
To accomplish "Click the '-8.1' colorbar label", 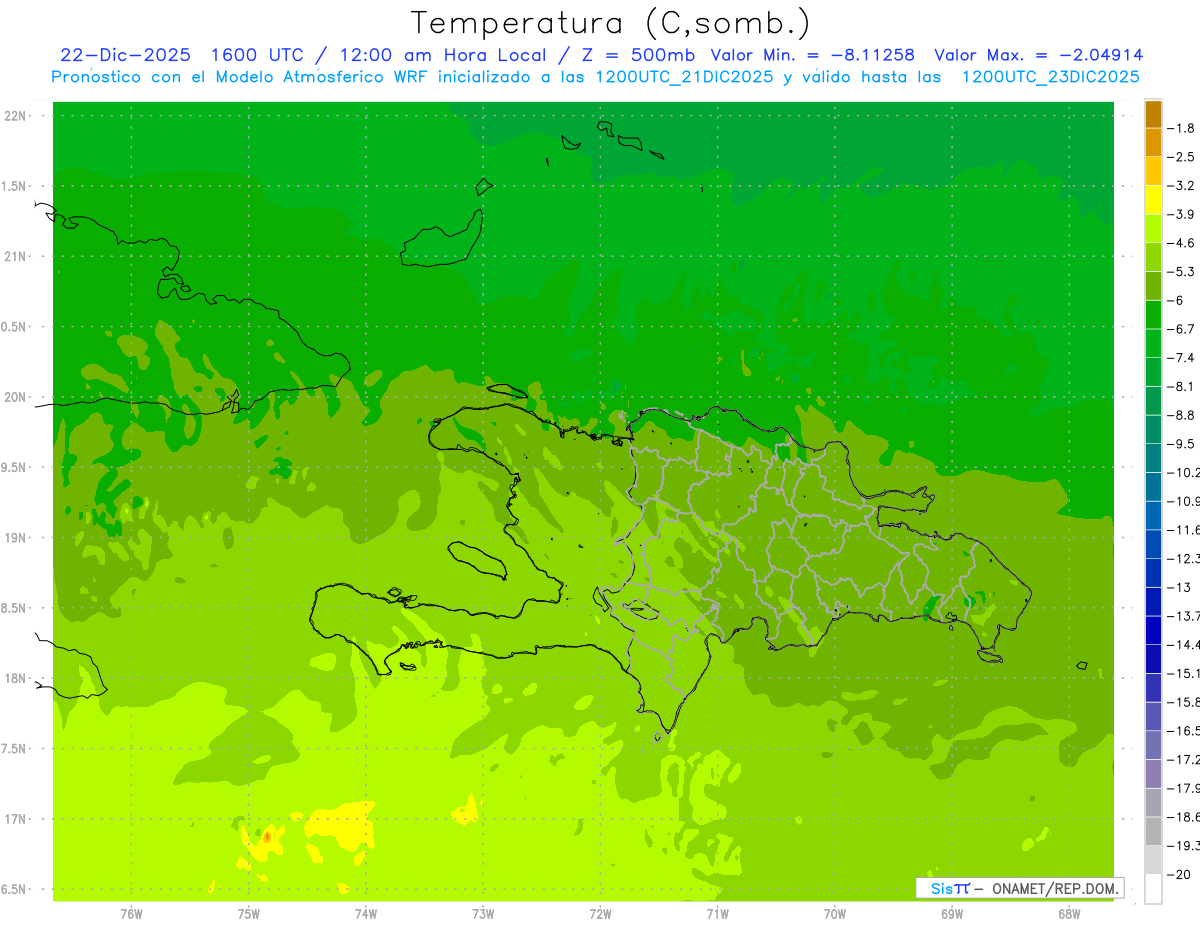I will (1181, 386).
